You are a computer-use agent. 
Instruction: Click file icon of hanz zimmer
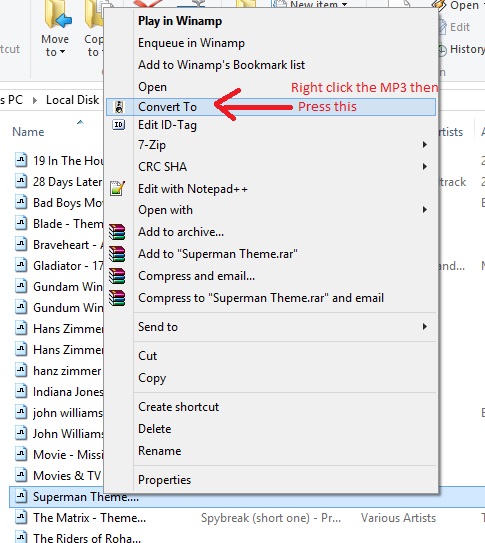(x=21, y=371)
